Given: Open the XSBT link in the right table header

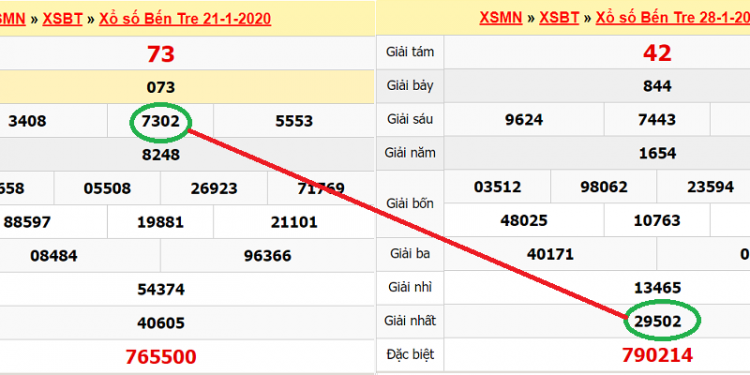Looking at the screenshot, I should click(559, 18).
